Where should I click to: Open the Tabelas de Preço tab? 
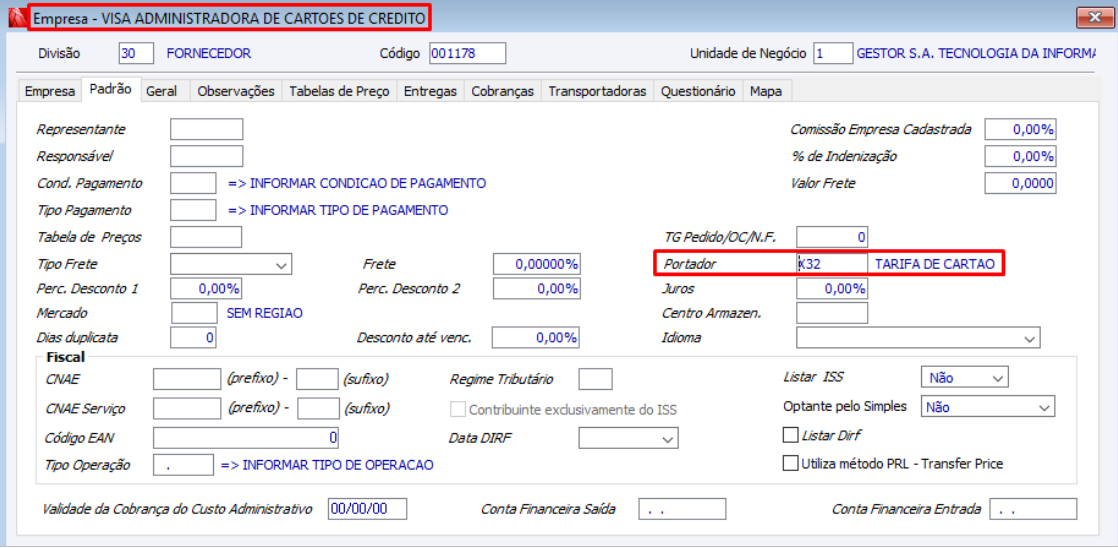[x=339, y=91]
